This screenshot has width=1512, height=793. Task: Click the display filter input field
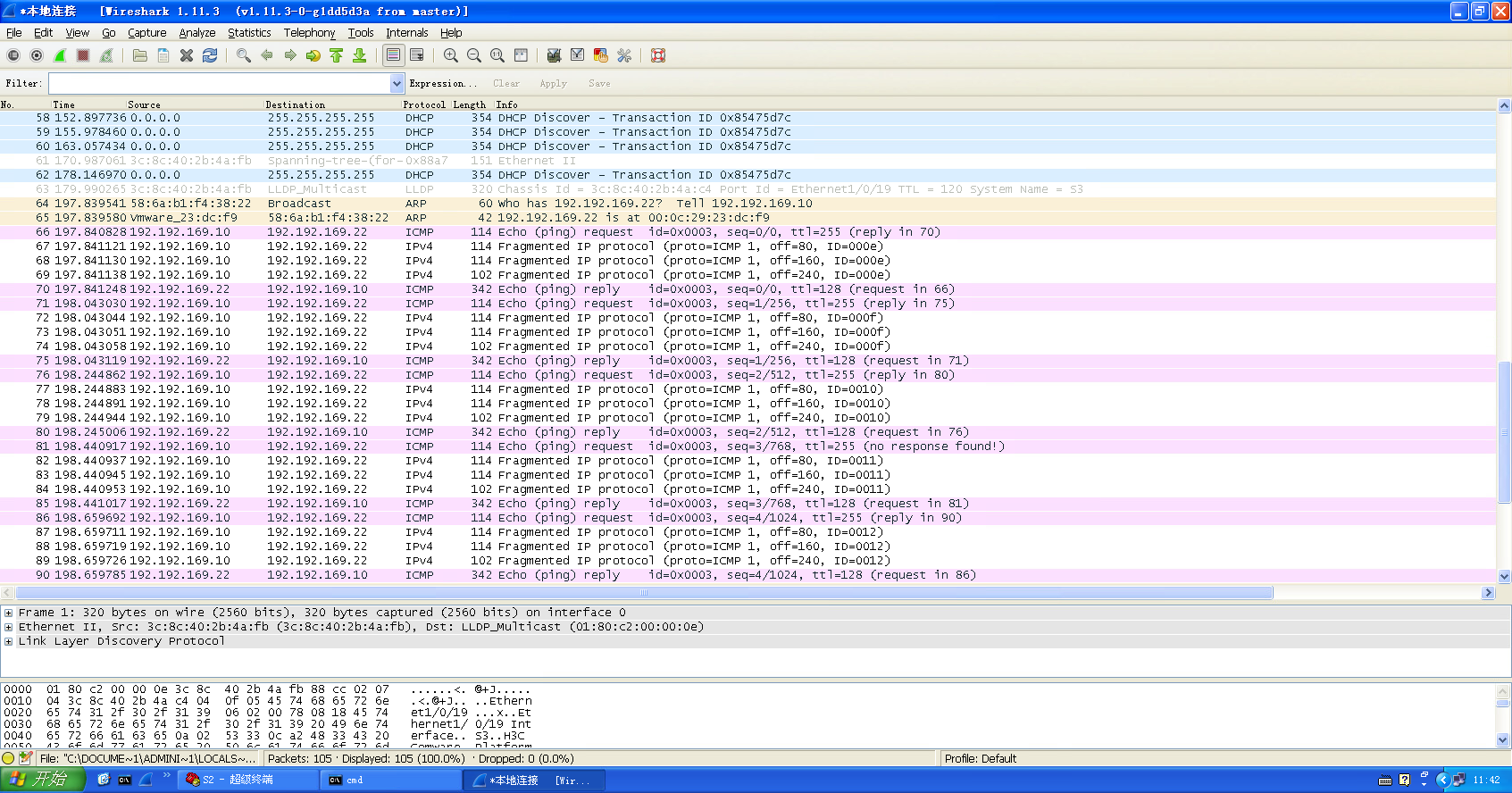tap(220, 83)
